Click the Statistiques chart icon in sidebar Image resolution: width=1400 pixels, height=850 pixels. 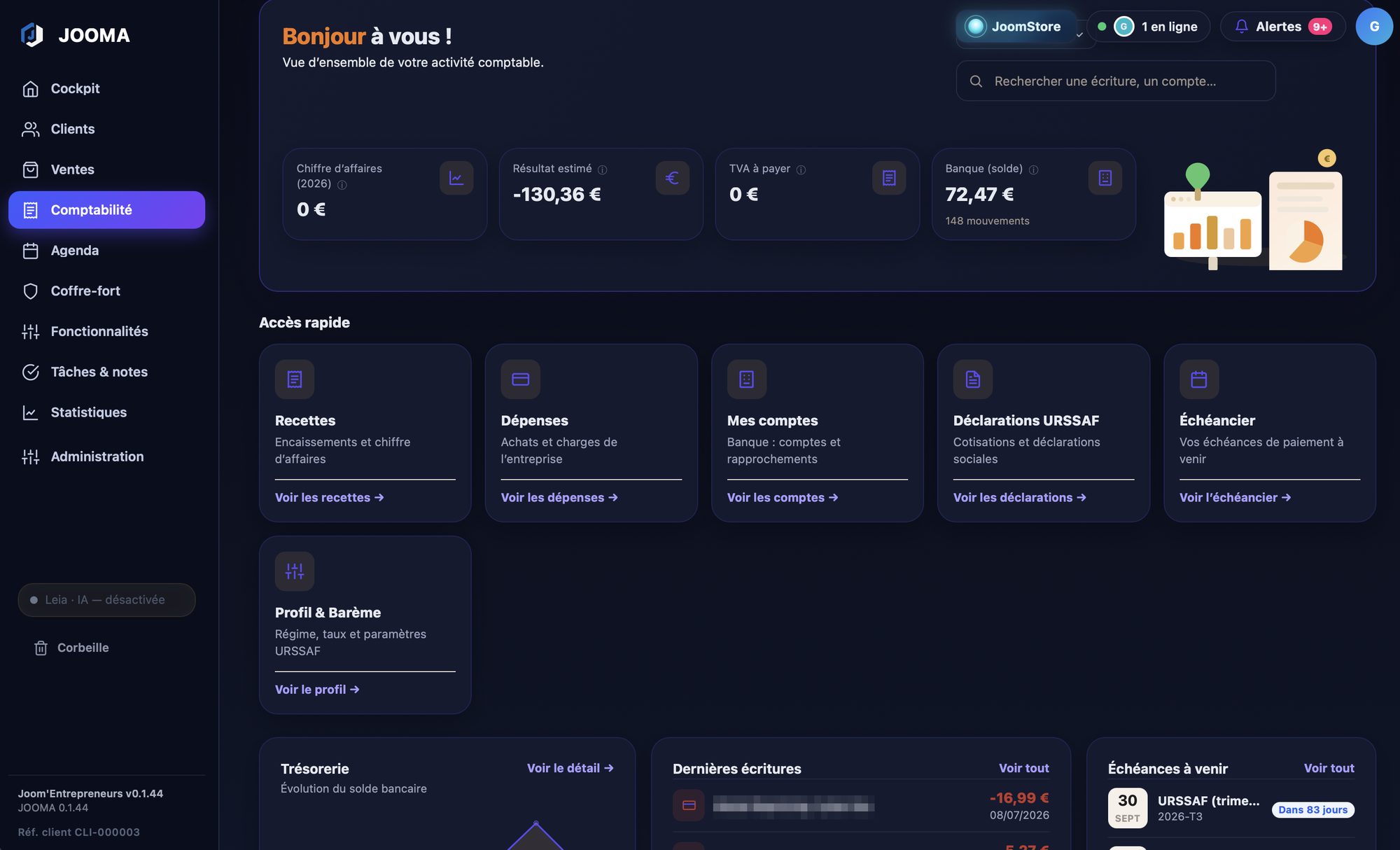pyautogui.click(x=30, y=413)
